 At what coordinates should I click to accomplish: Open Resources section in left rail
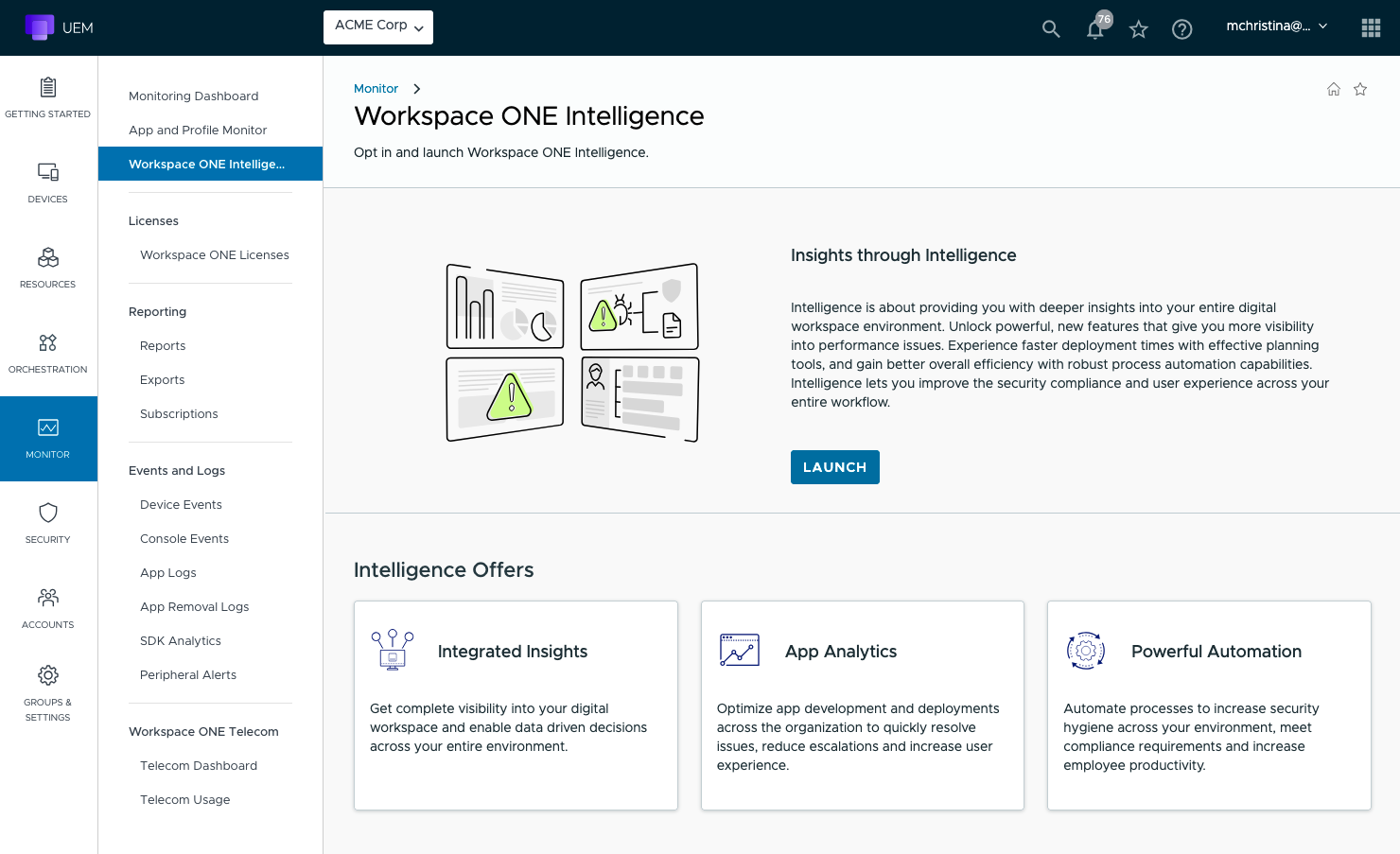[48, 268]
